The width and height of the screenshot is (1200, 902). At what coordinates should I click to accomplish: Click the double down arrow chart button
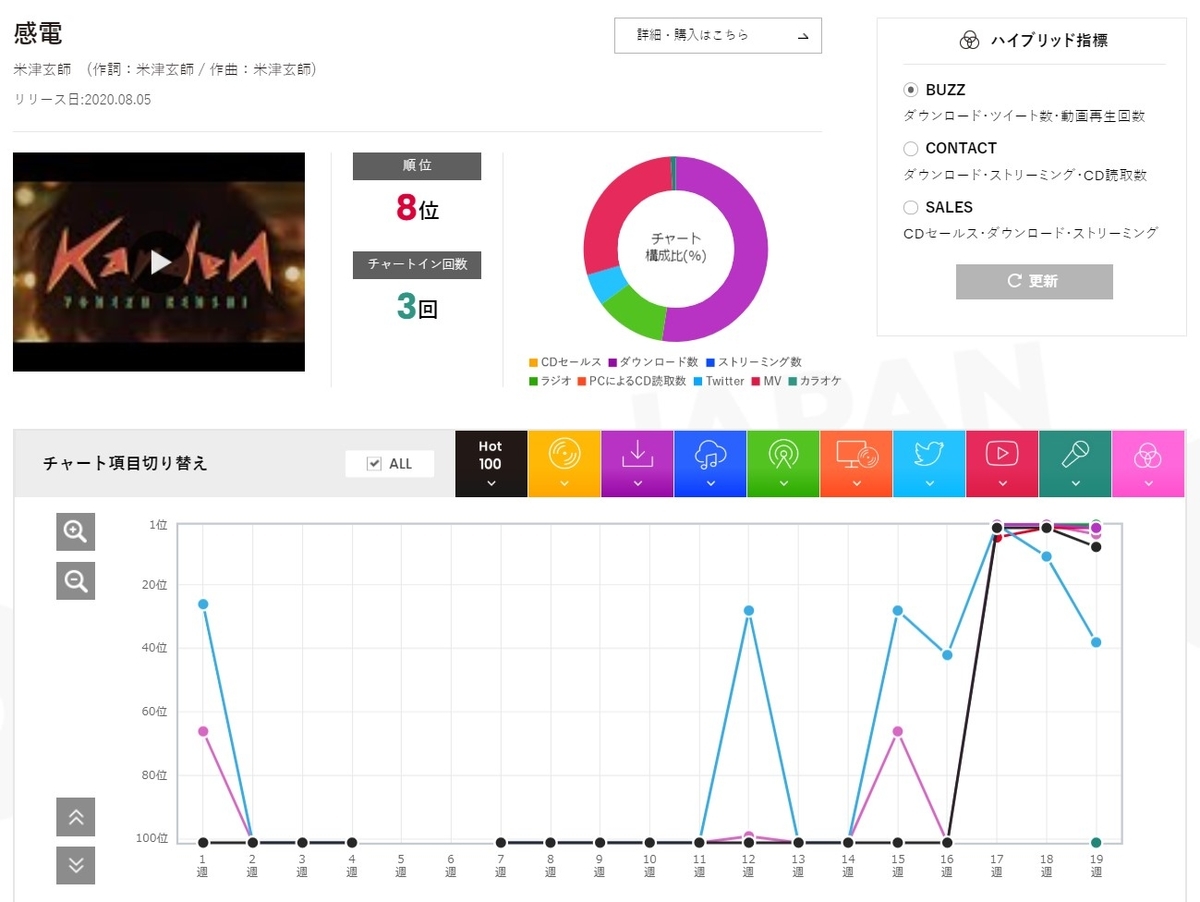tap(75, 866)
